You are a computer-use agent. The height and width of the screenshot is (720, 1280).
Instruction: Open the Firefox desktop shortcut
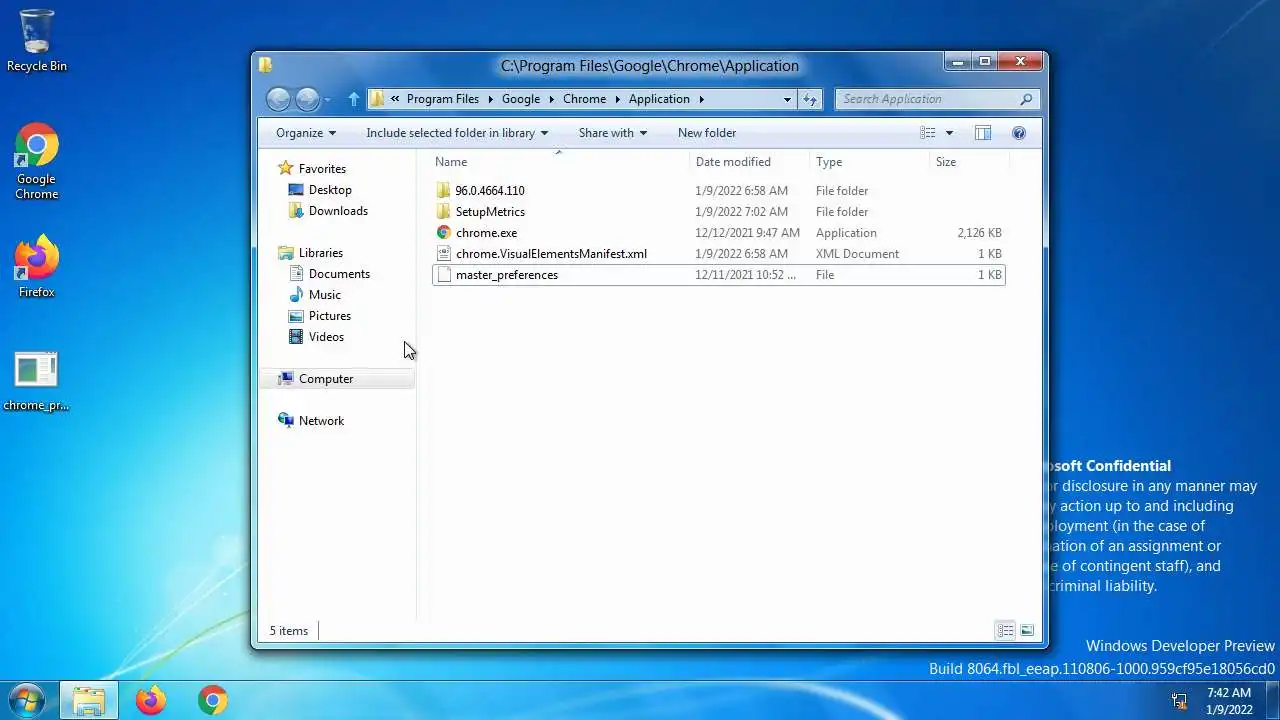click(37, 267)
